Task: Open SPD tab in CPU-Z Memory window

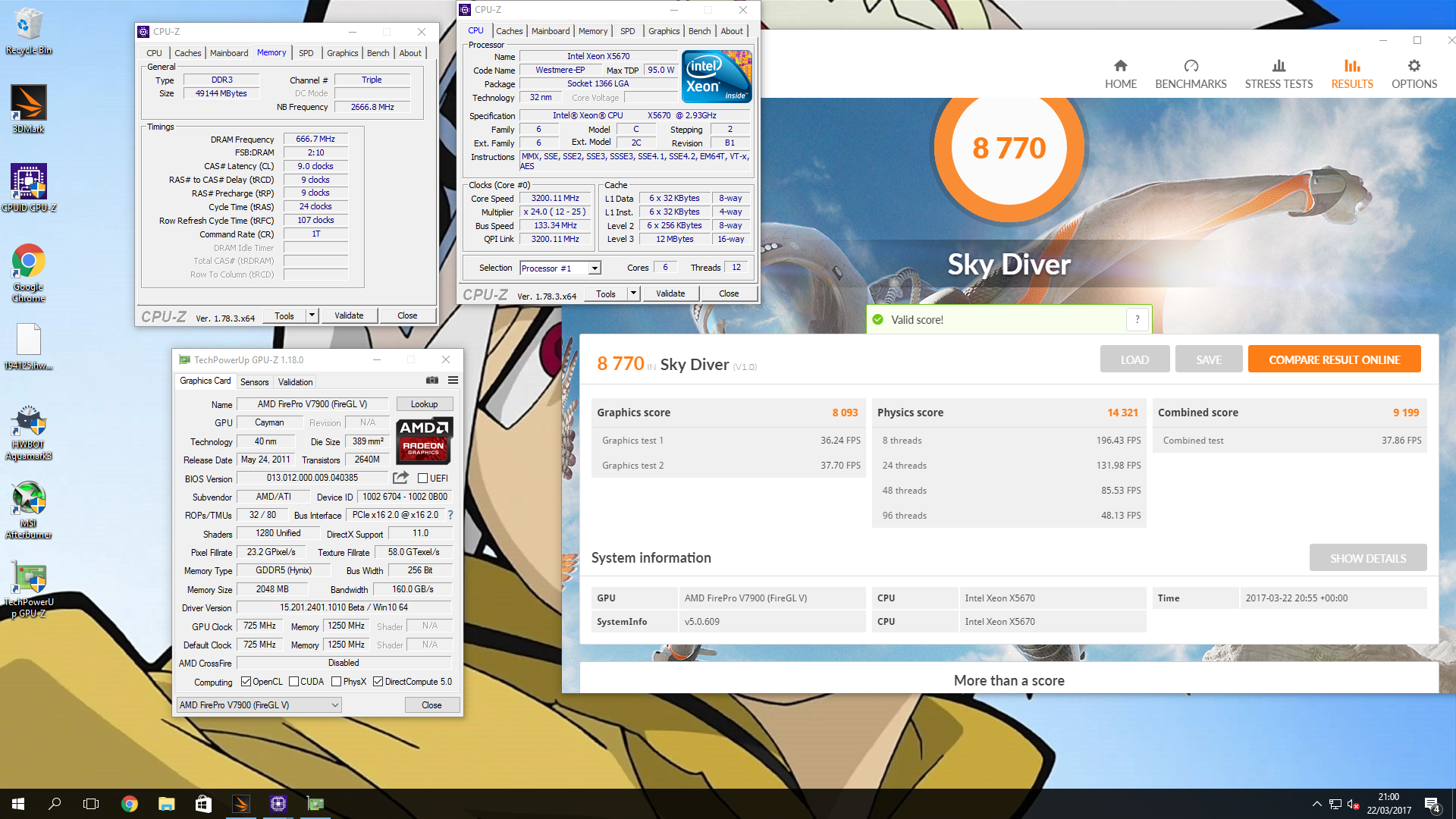Action: tap(306, 53)
